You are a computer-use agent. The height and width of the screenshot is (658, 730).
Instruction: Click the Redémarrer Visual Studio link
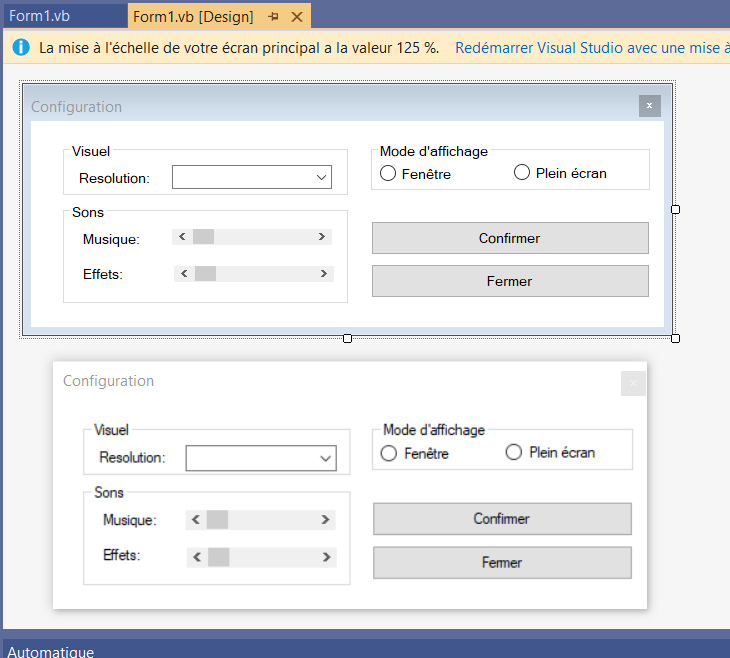[x=592, y=47]
